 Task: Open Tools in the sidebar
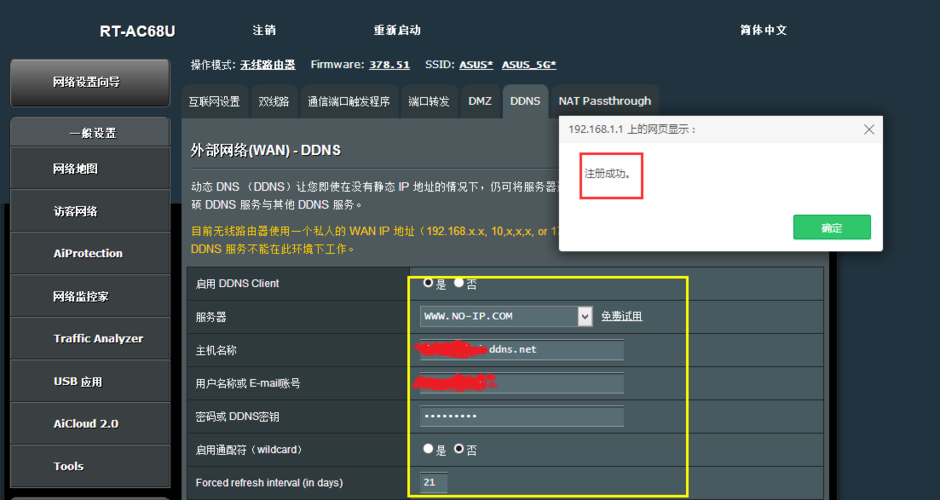pyautogui.click(x=90, y=466)
